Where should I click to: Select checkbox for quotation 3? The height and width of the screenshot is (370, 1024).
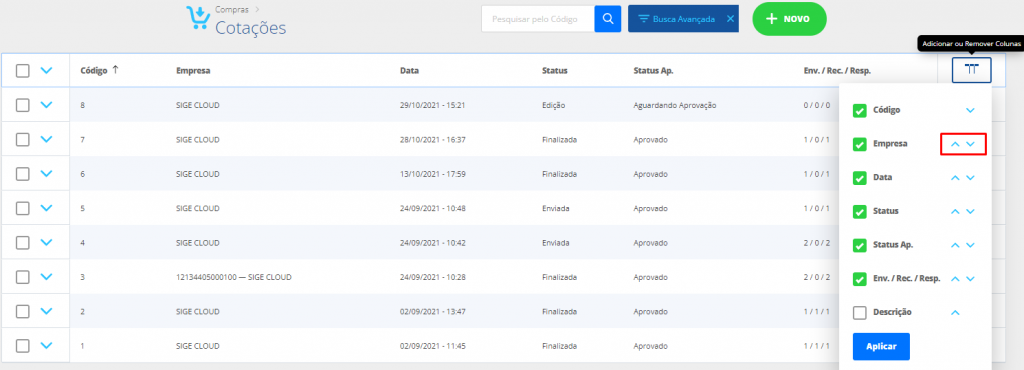coord(23,277)
